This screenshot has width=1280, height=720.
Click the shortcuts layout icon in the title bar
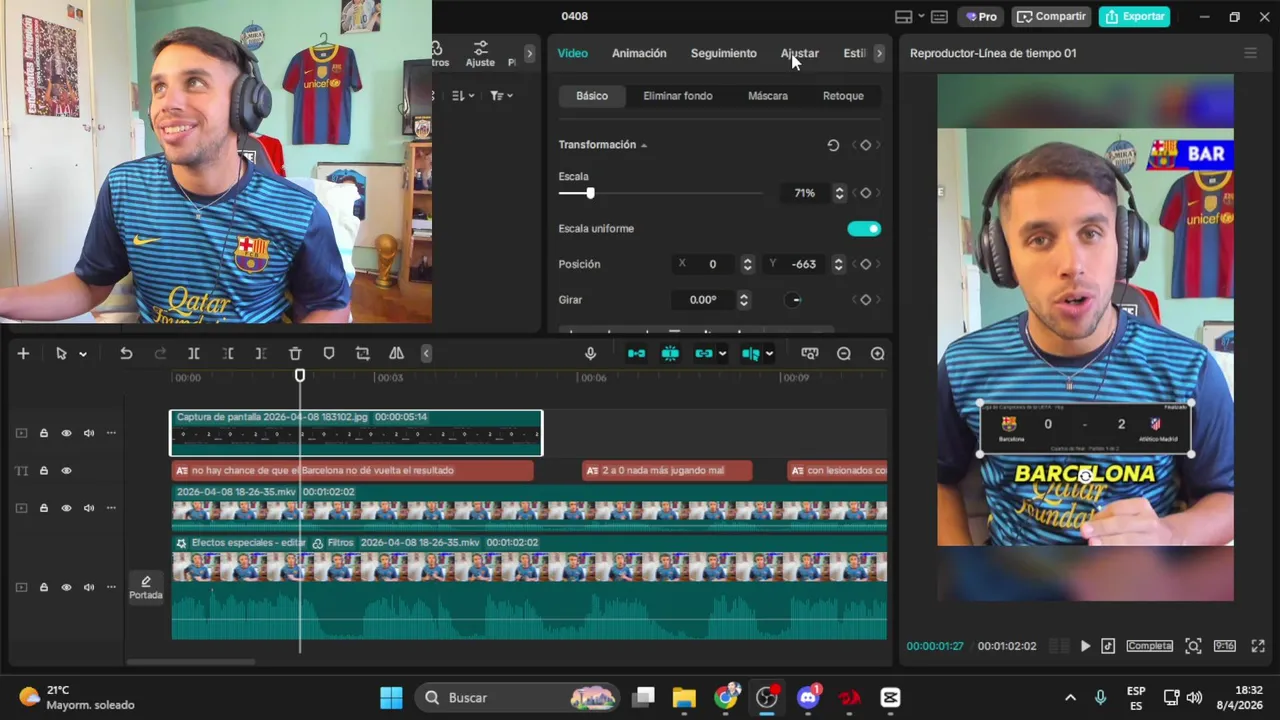(x=939, y=17)
